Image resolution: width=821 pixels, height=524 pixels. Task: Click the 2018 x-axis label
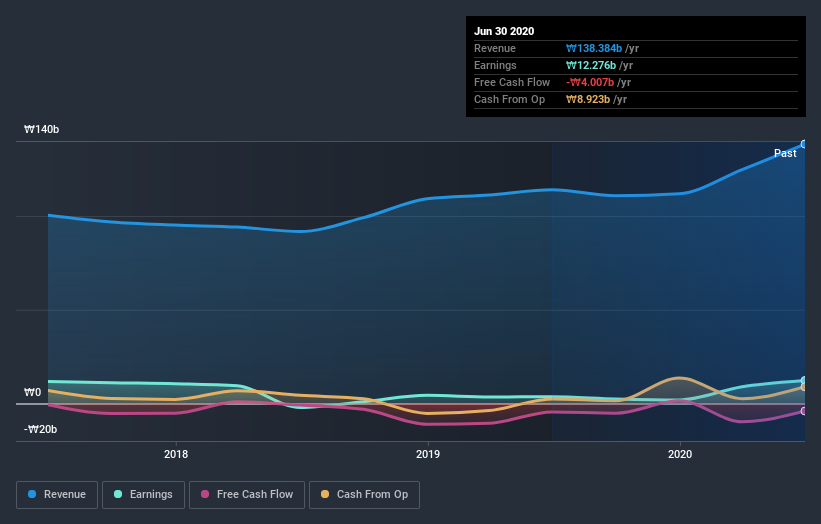176,454
